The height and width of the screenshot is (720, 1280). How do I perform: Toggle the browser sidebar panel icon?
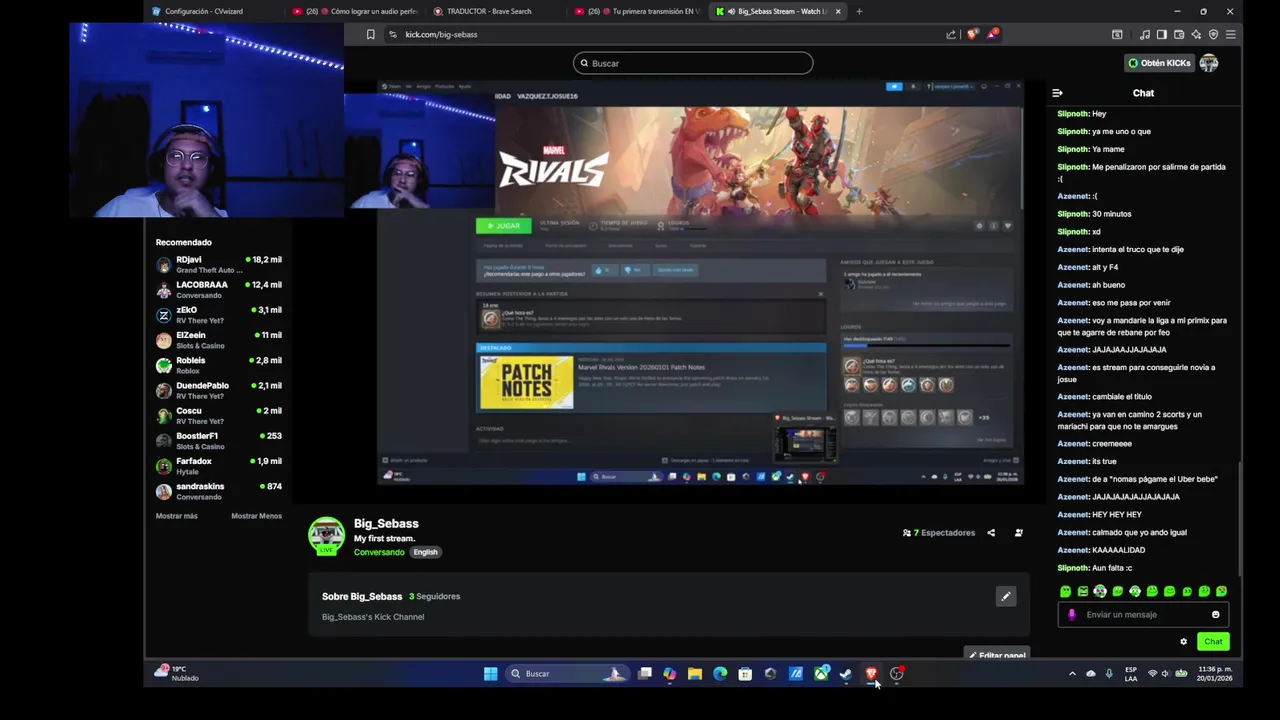coord(1162,34)
